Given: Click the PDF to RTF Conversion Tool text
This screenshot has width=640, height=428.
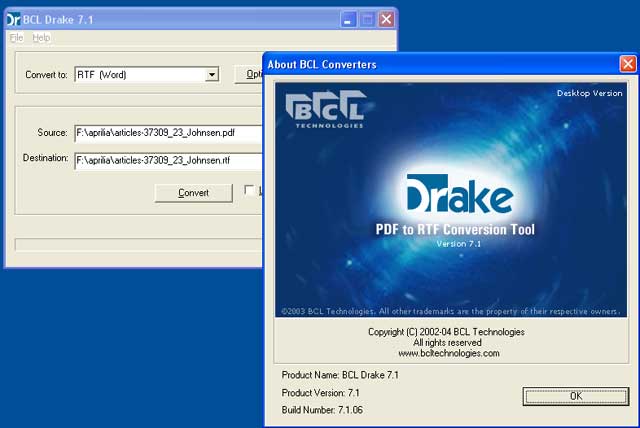Looking at the screenshot, I should click(455, 230).
